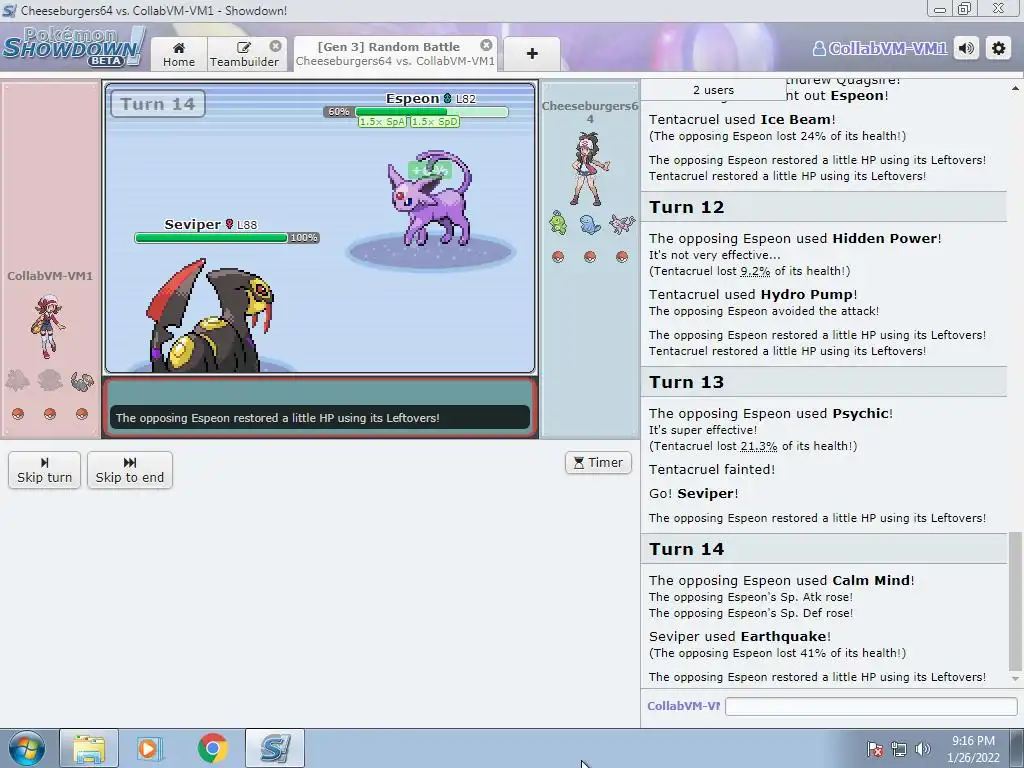Click the Pokémon Showdown logo

pyautogui.click(x=73, y=47)
